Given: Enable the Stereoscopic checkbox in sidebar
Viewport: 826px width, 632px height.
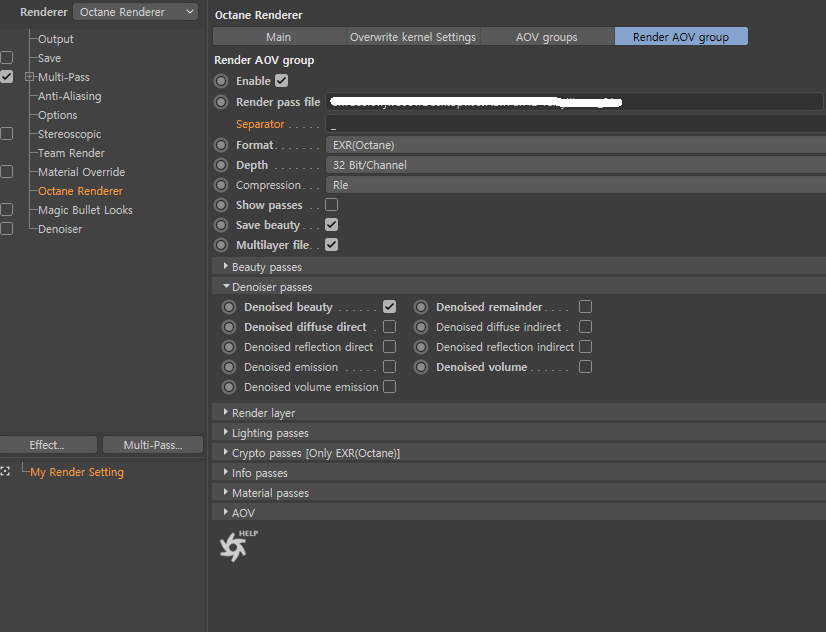Looking at the screenshot, I should point(6,134).
